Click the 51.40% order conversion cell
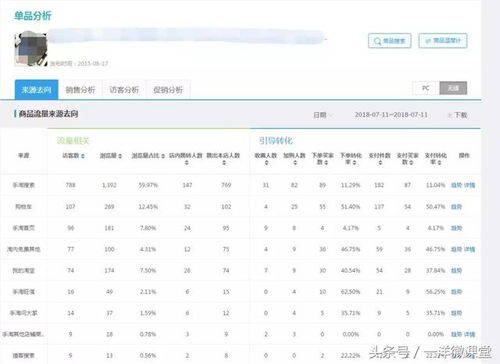 tap(351, 207)
